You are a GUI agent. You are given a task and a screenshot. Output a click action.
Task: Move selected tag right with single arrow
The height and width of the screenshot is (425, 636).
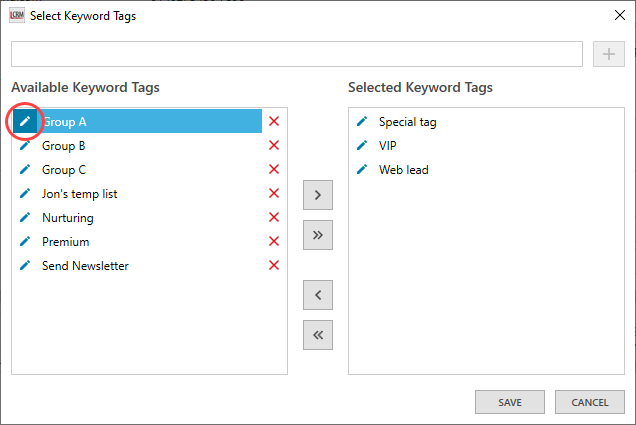317,195
